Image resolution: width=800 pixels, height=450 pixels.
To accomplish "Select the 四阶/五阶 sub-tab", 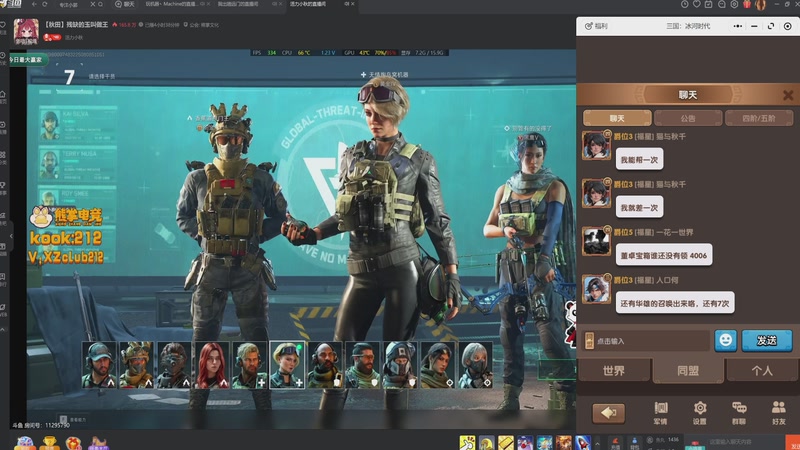I will click(x=759, y=118).
